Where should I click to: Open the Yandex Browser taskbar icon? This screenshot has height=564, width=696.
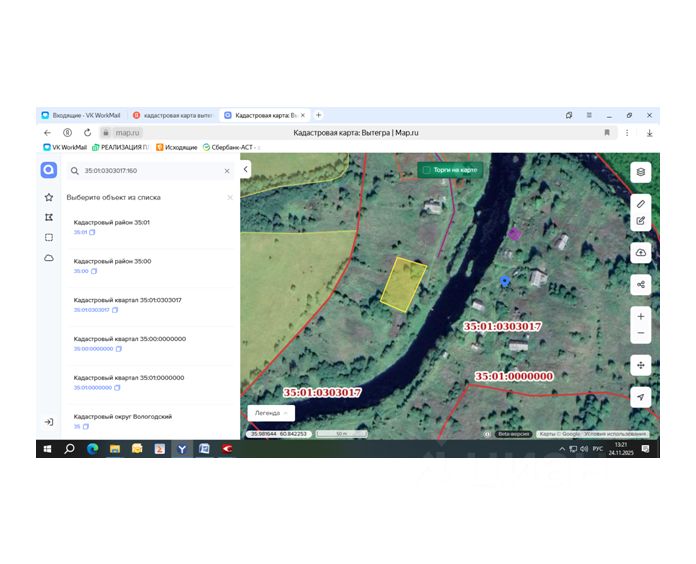(182, 449)
